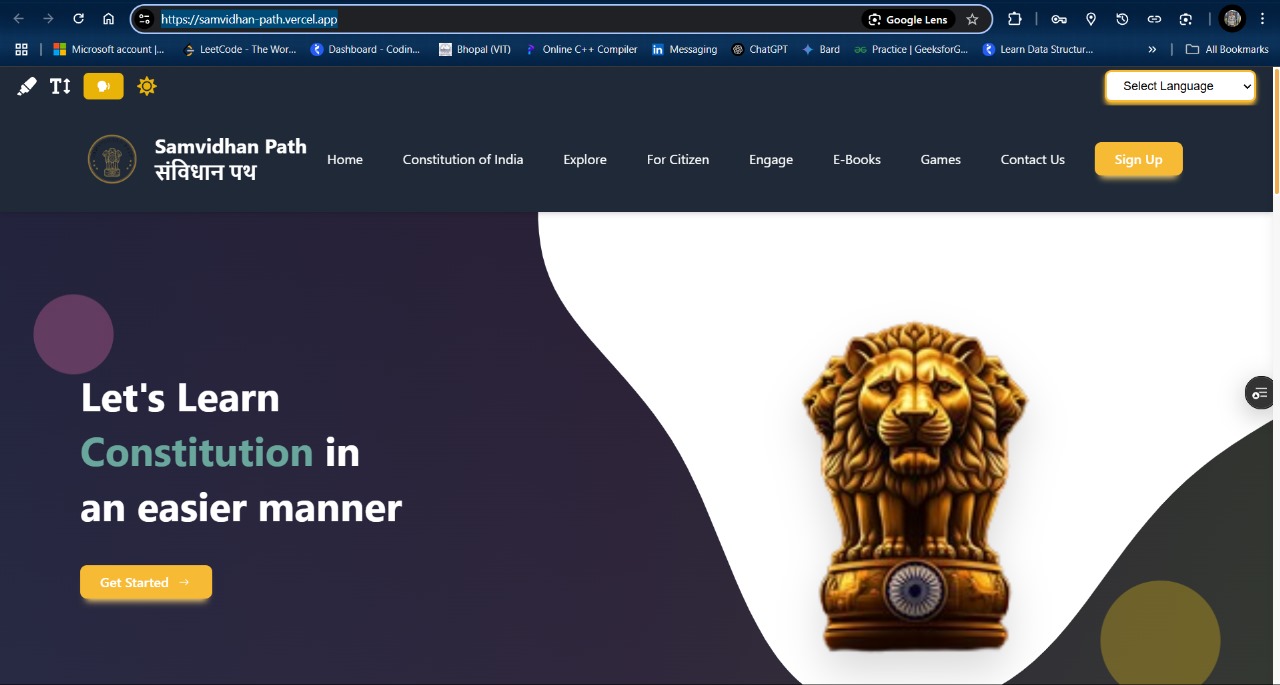Bookmark this page with the star icon

pos(972,19)
